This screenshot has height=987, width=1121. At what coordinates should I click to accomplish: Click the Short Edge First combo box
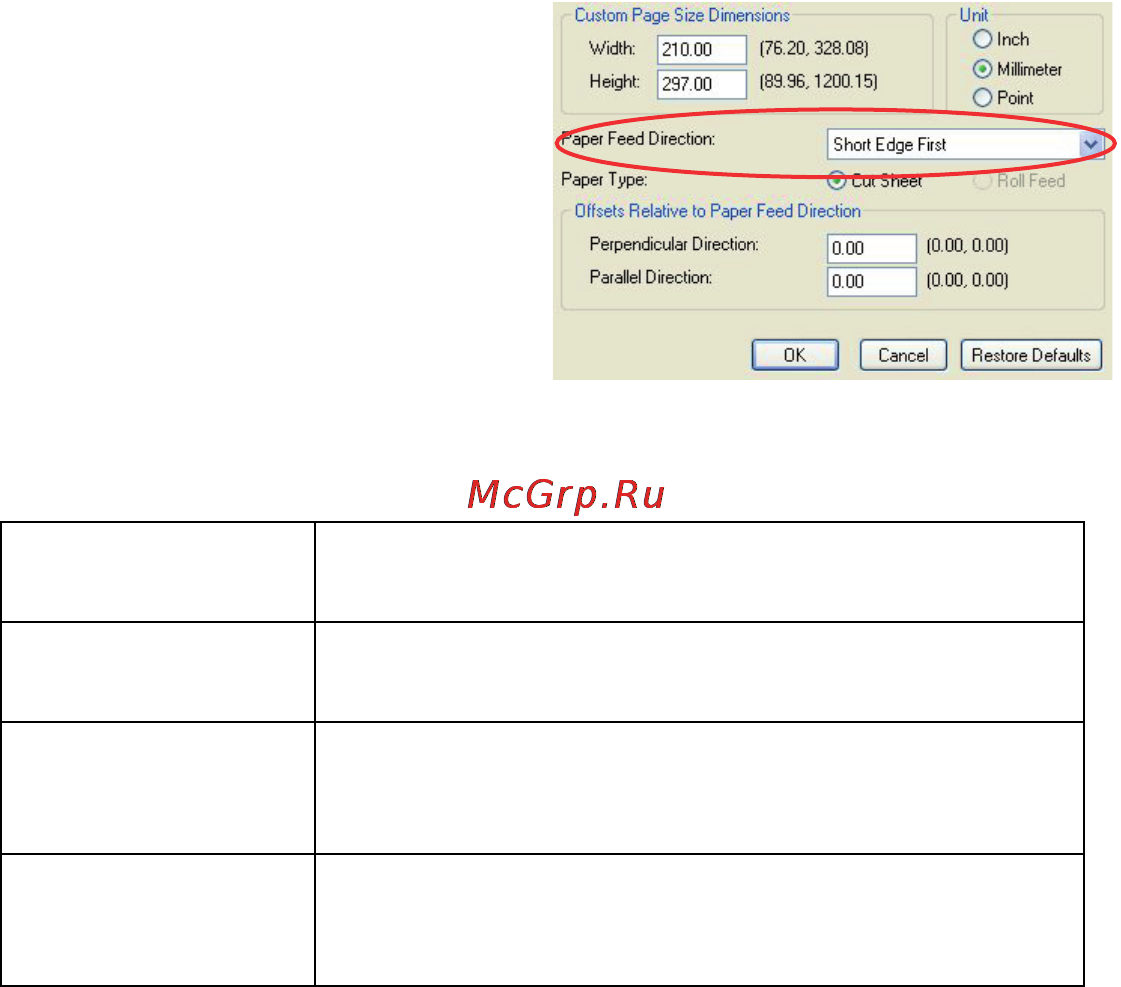coord(964,144)
